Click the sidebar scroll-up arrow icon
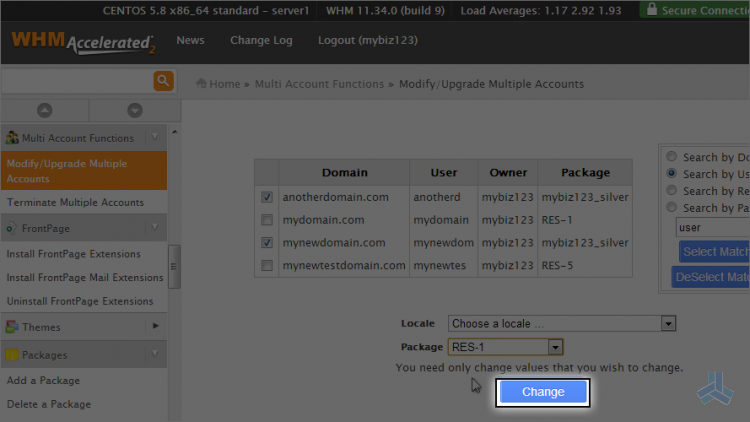Screen dimensions: 750x422 click(x=44, y=110)
